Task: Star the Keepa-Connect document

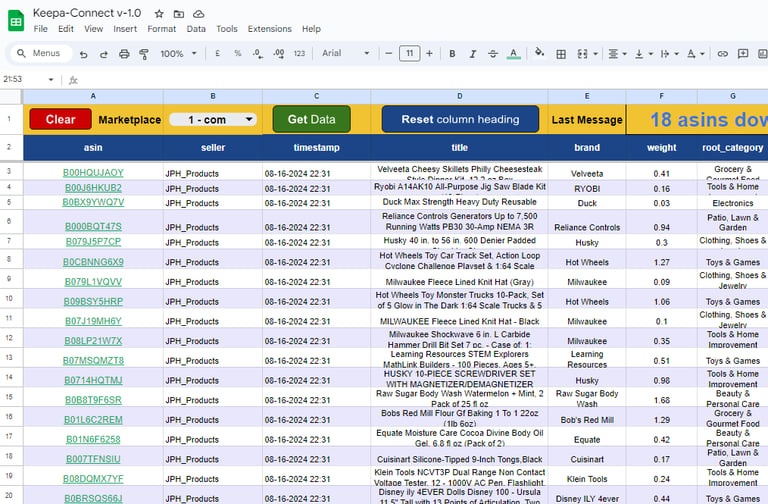Action: tap(158, 13)
